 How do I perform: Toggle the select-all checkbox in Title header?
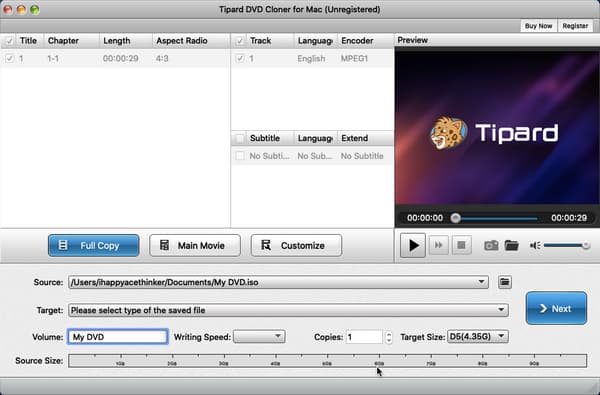(x=9, y=41)
